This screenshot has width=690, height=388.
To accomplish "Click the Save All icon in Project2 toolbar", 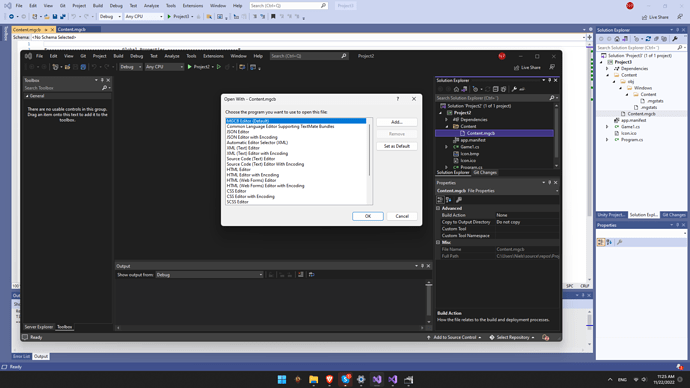I will coord(83,67).
